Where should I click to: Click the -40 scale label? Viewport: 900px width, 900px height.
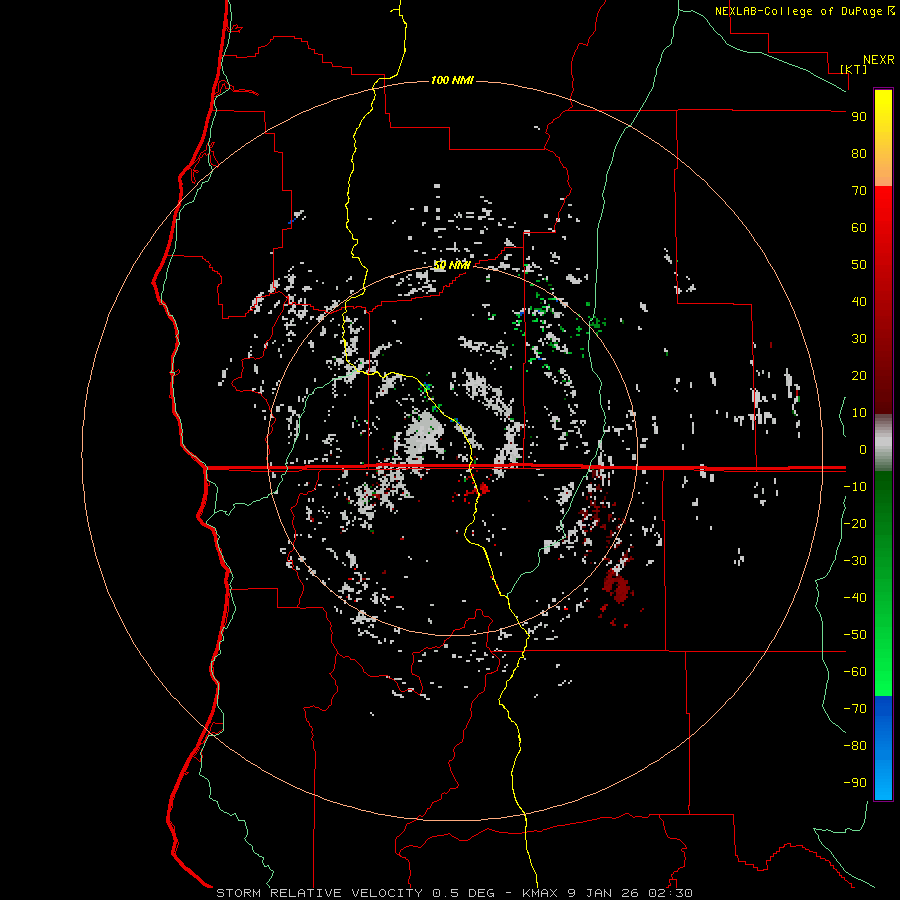point(855,598)
